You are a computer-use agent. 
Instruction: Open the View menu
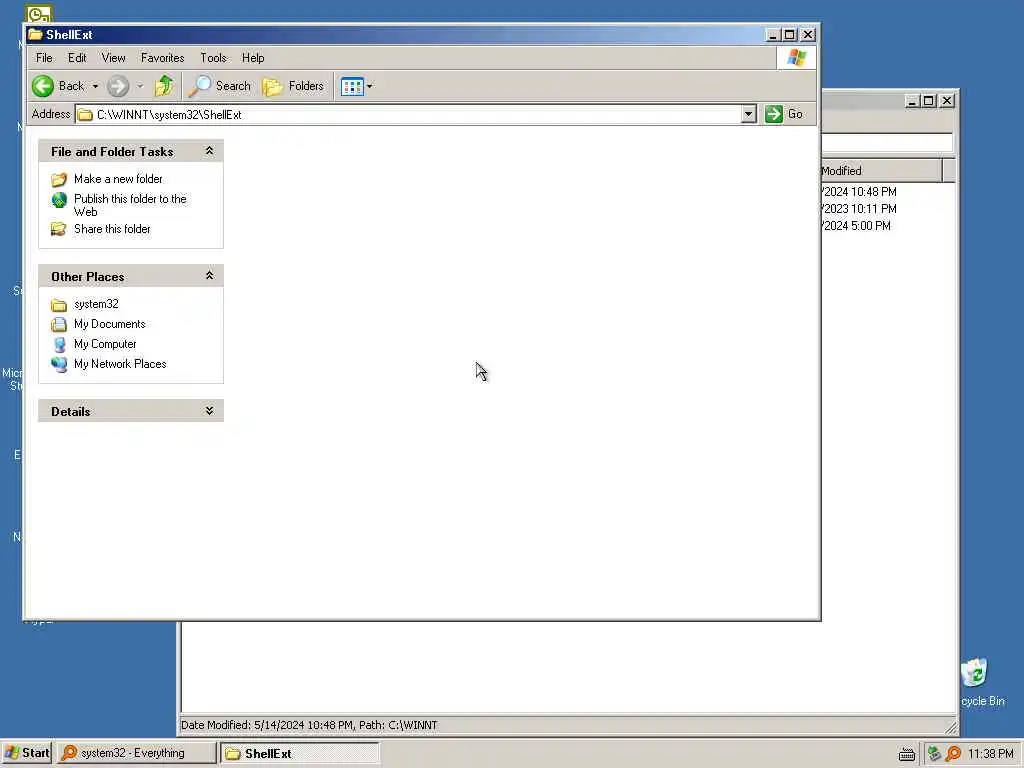click(x=113, y=57)
